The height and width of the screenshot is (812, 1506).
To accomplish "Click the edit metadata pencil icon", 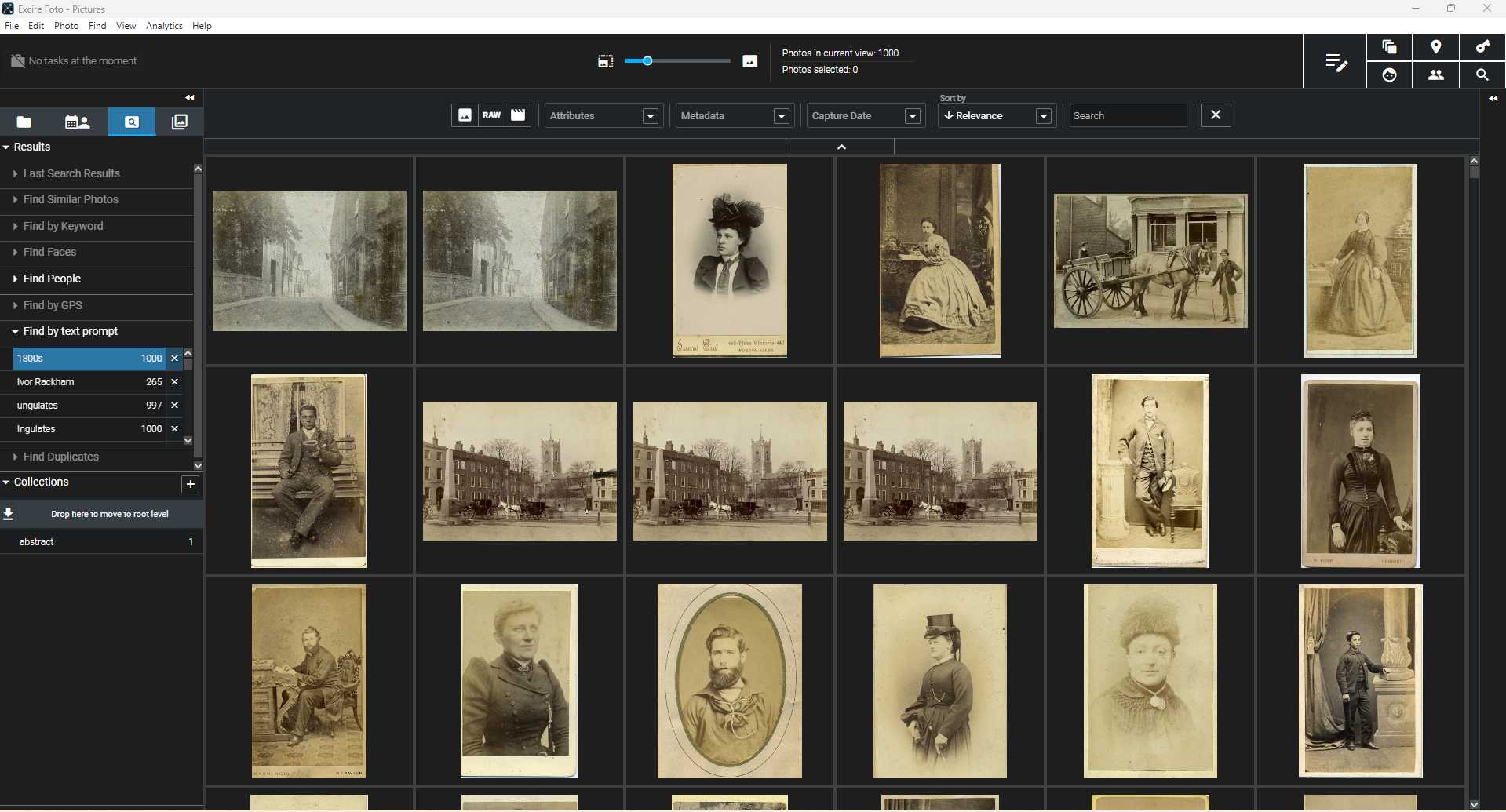I will click(x=1336, y=63).
